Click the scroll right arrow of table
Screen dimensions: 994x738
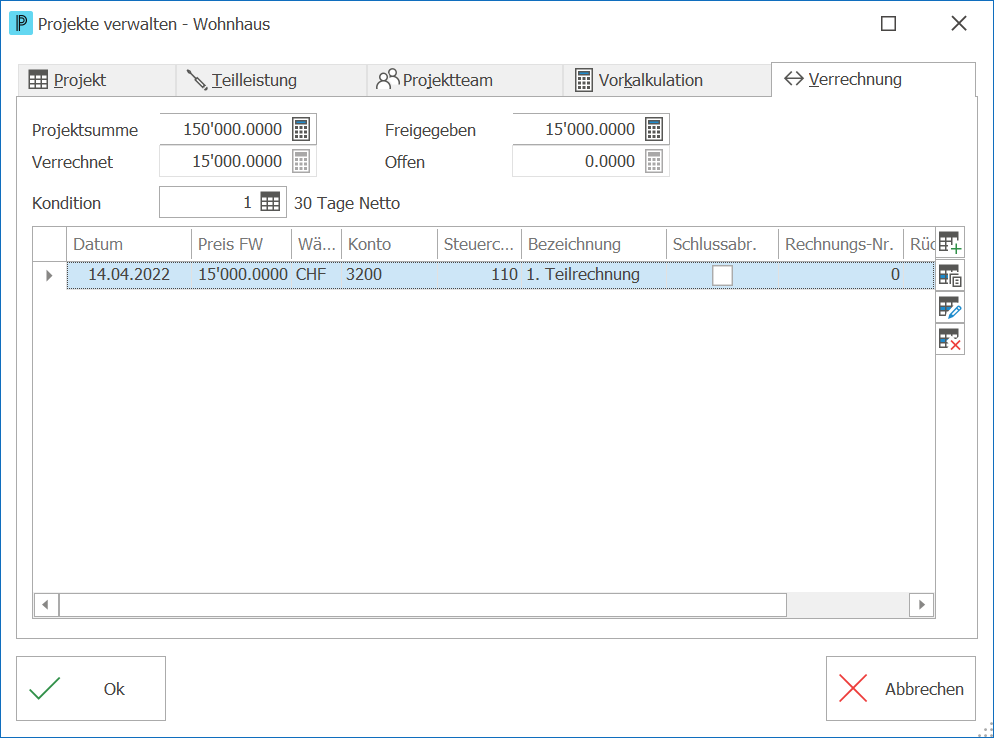[922, 605]
